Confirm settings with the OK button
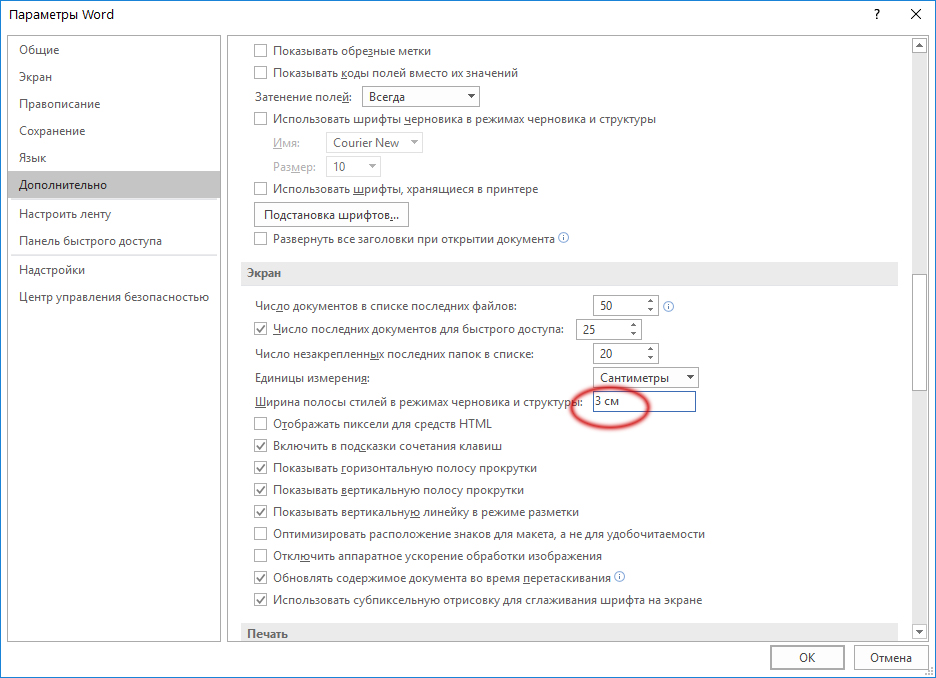 tap(807, 658)
